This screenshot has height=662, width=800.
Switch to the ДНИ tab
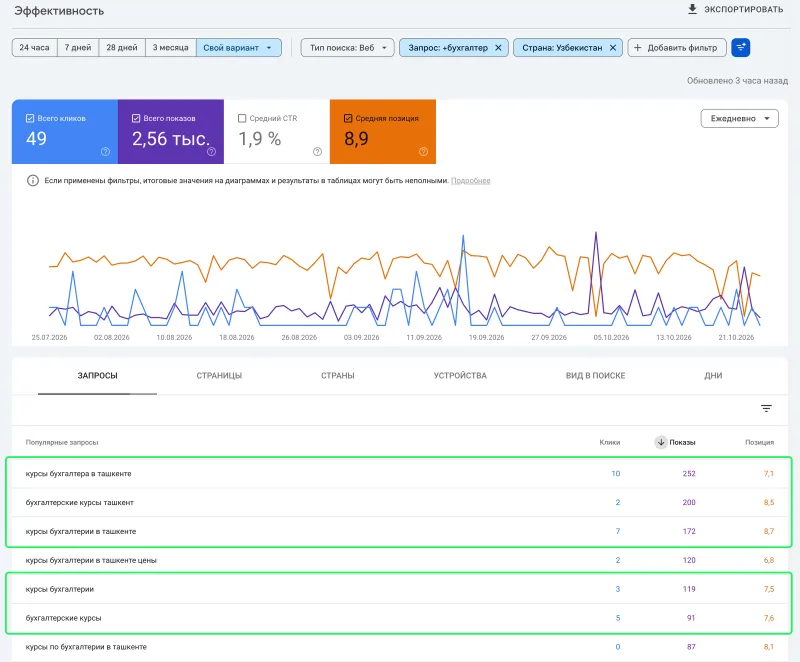coord(713,375)
